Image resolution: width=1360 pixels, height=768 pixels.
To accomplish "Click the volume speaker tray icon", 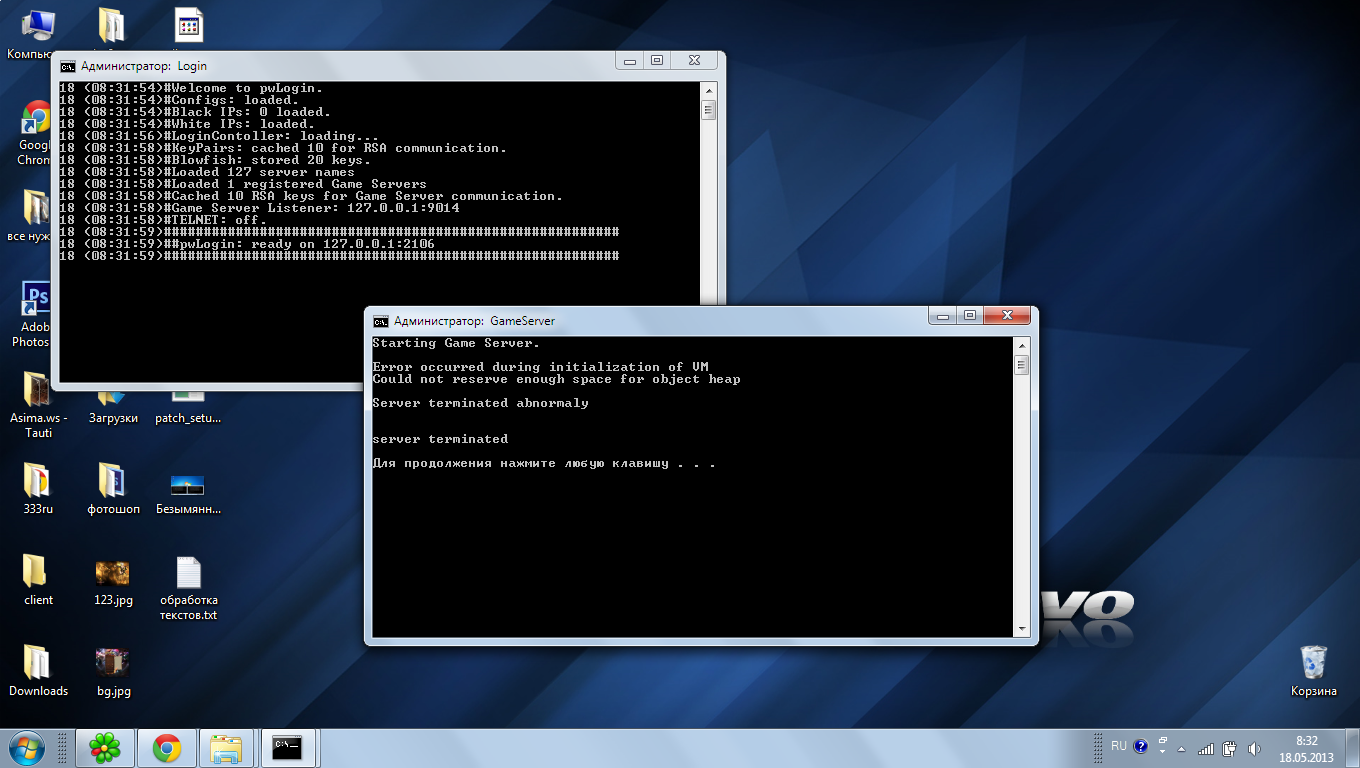I will point(1252,748).
